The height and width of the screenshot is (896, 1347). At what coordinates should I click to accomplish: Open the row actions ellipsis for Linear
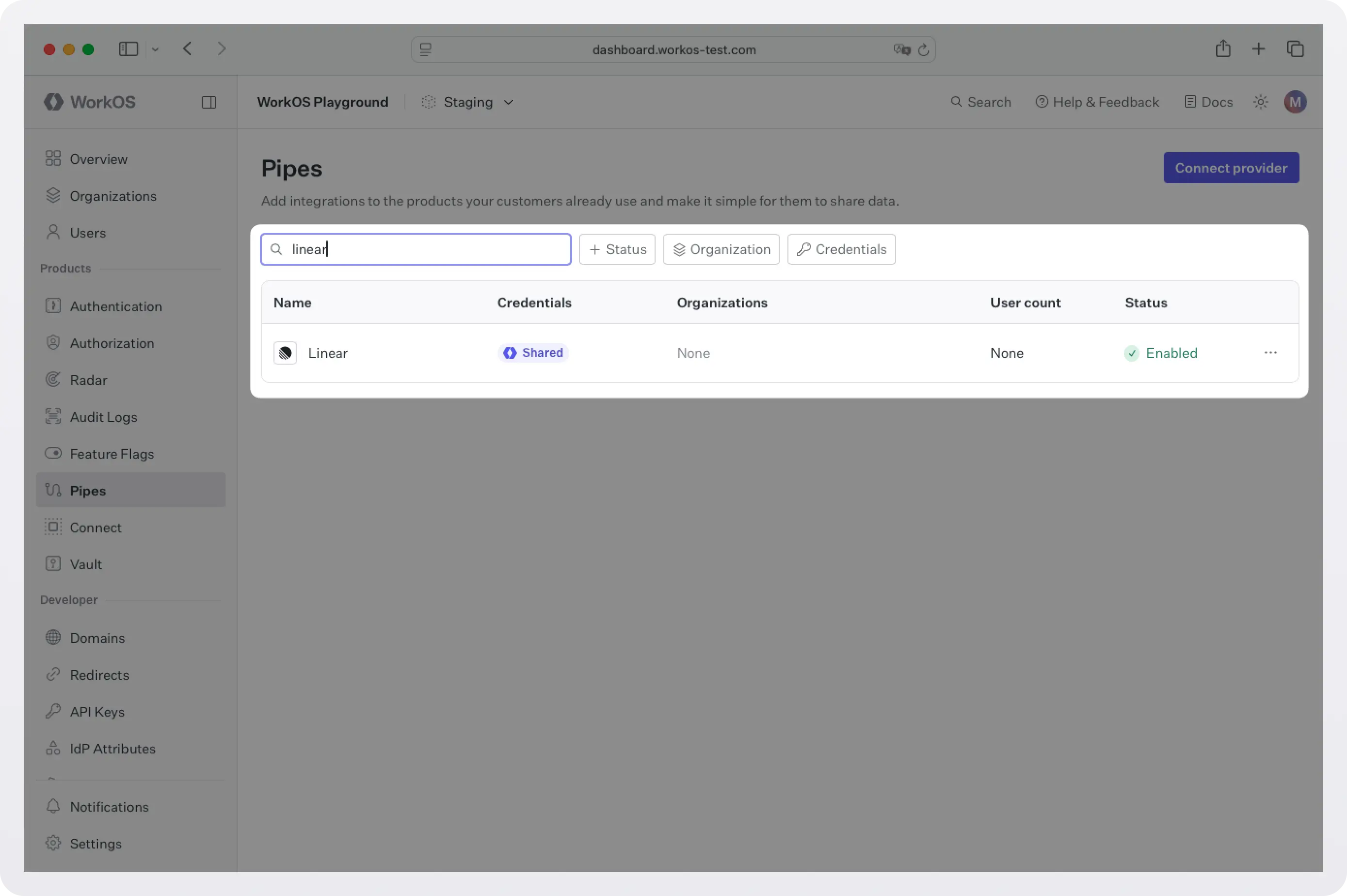coord(1271,352)
